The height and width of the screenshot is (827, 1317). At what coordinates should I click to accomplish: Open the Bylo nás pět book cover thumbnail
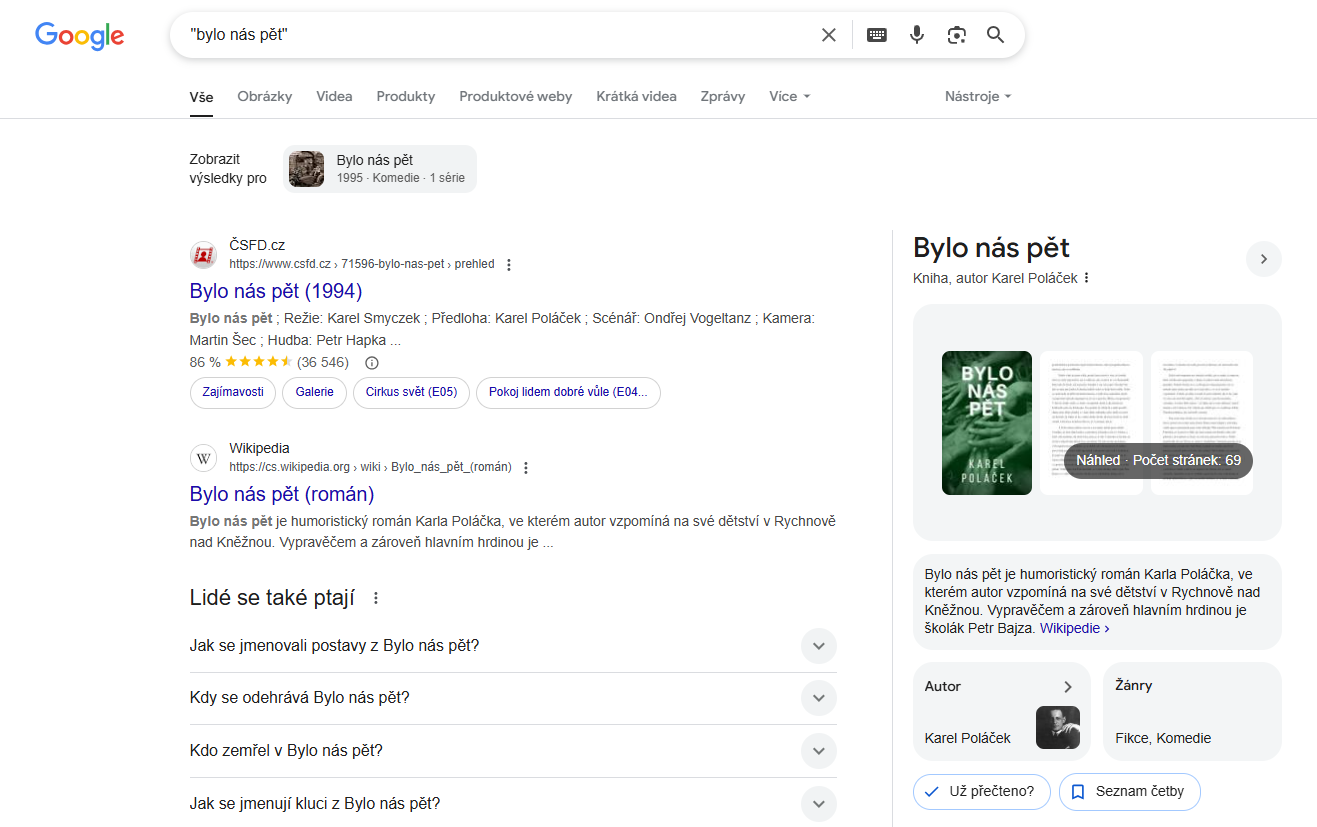click(x=986, y=422)
